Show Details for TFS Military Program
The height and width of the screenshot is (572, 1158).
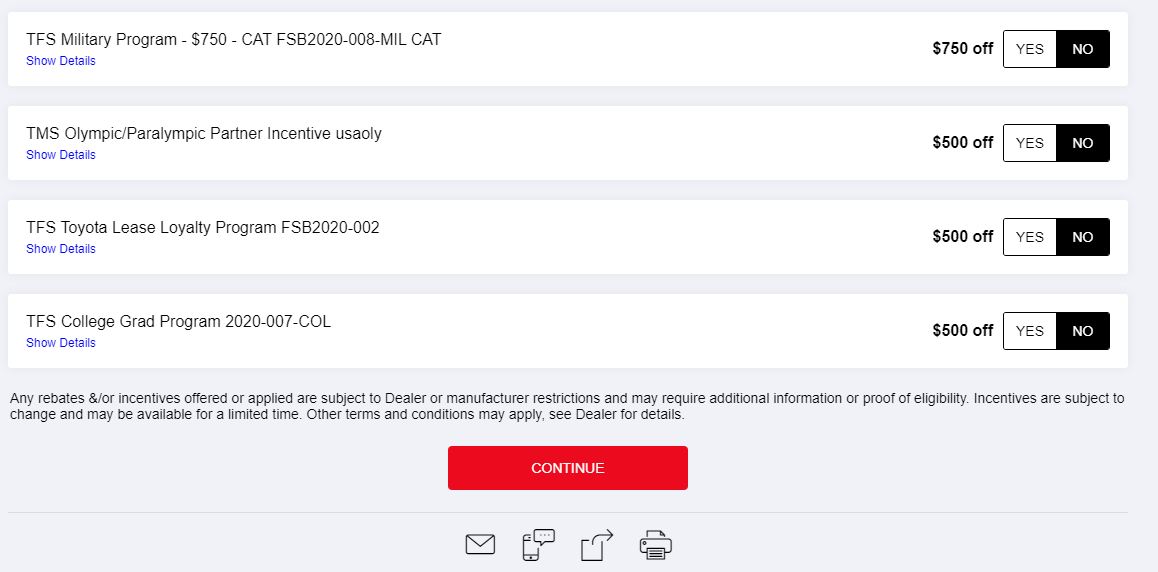click(x=61, y=61)
